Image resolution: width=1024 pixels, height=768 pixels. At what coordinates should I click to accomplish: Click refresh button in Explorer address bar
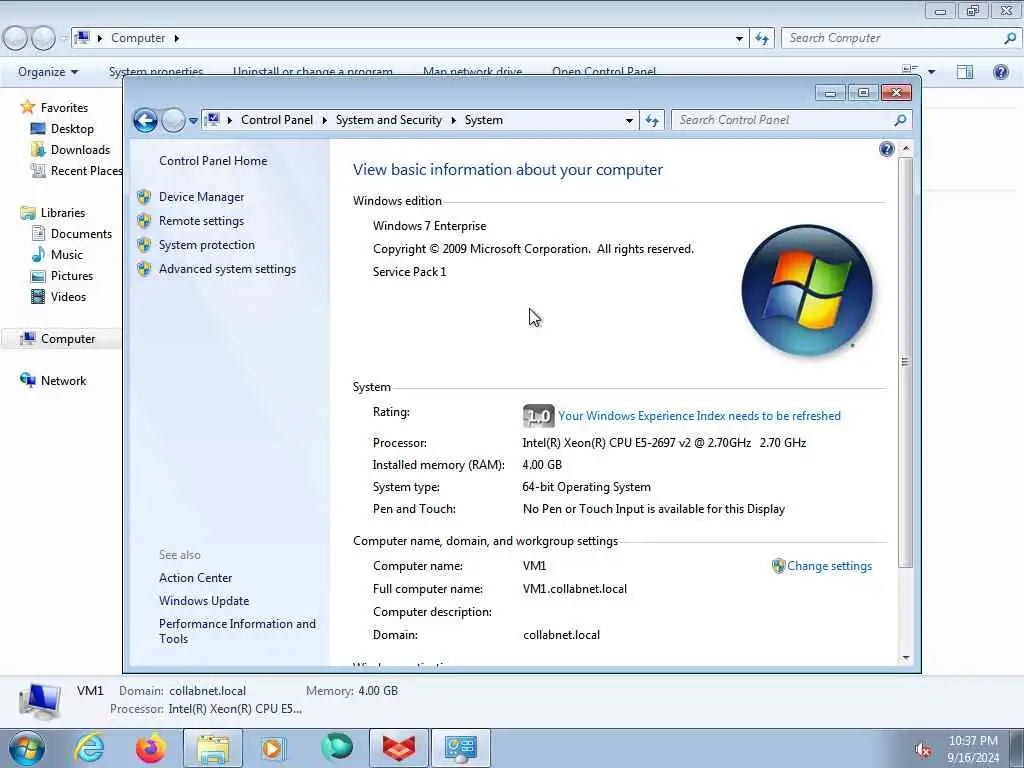tap(762, 38)
